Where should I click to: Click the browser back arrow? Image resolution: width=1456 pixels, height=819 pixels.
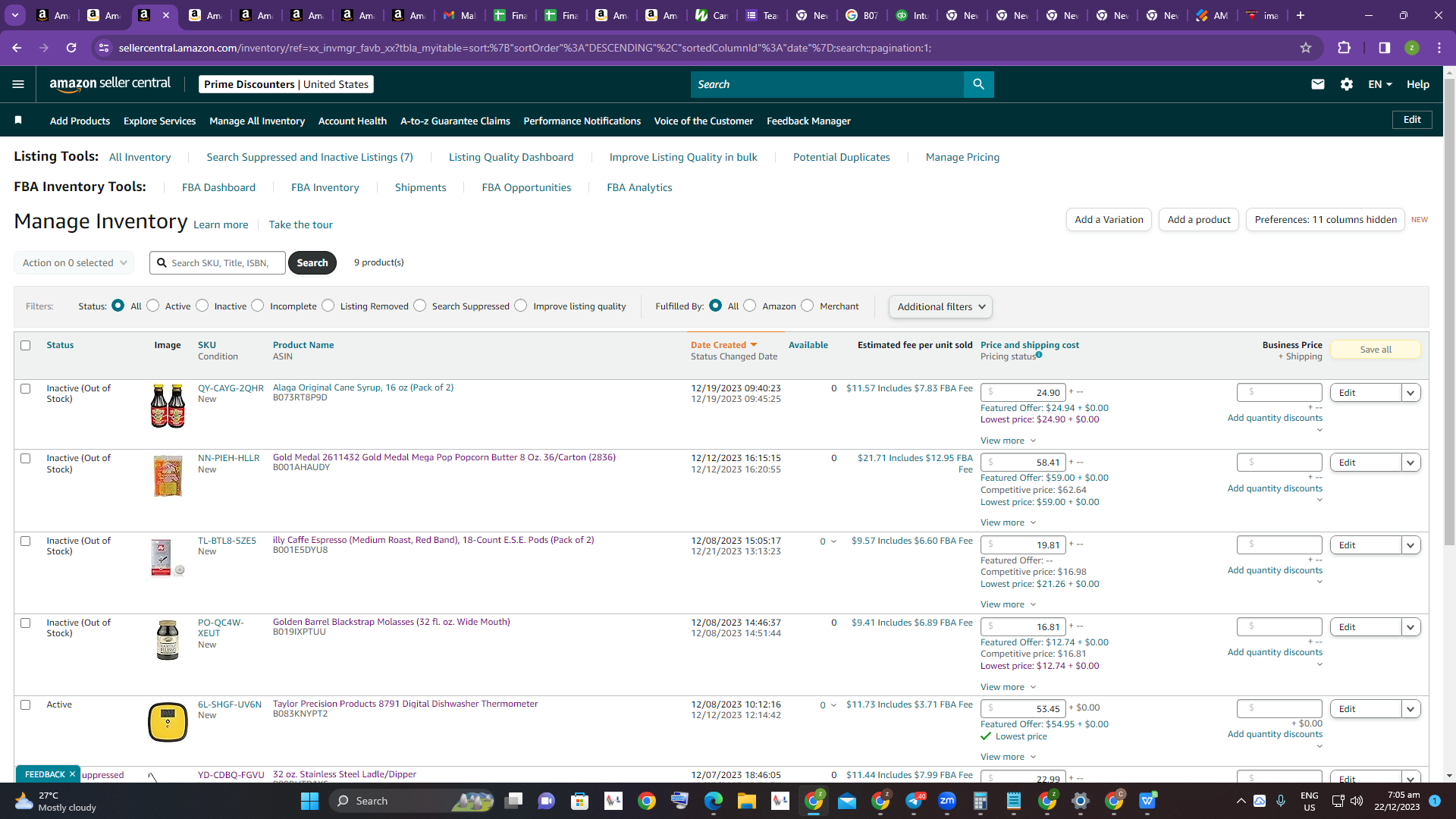click(x=17, y=48)
